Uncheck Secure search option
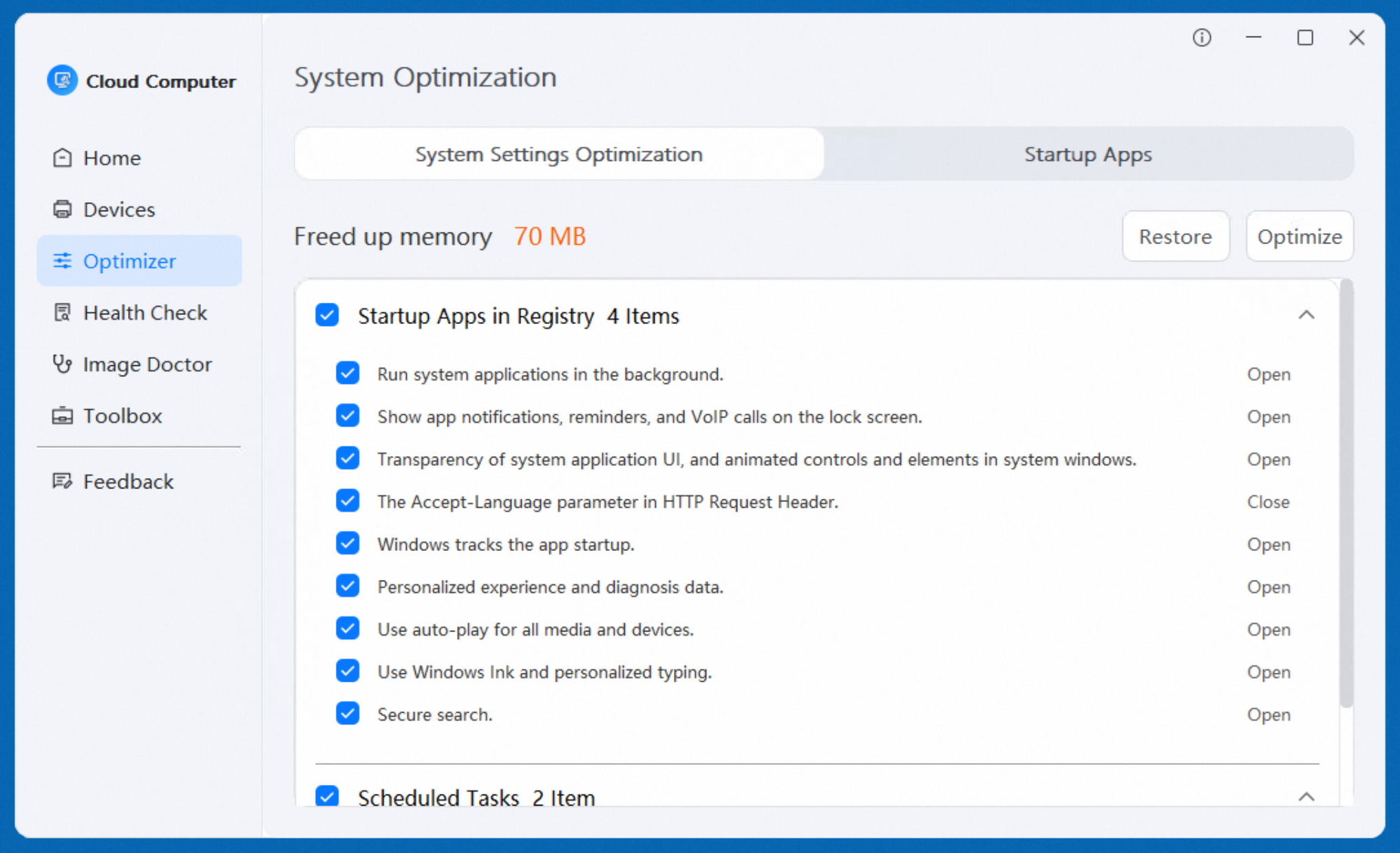1400x853 pixels. coord(348,713)
